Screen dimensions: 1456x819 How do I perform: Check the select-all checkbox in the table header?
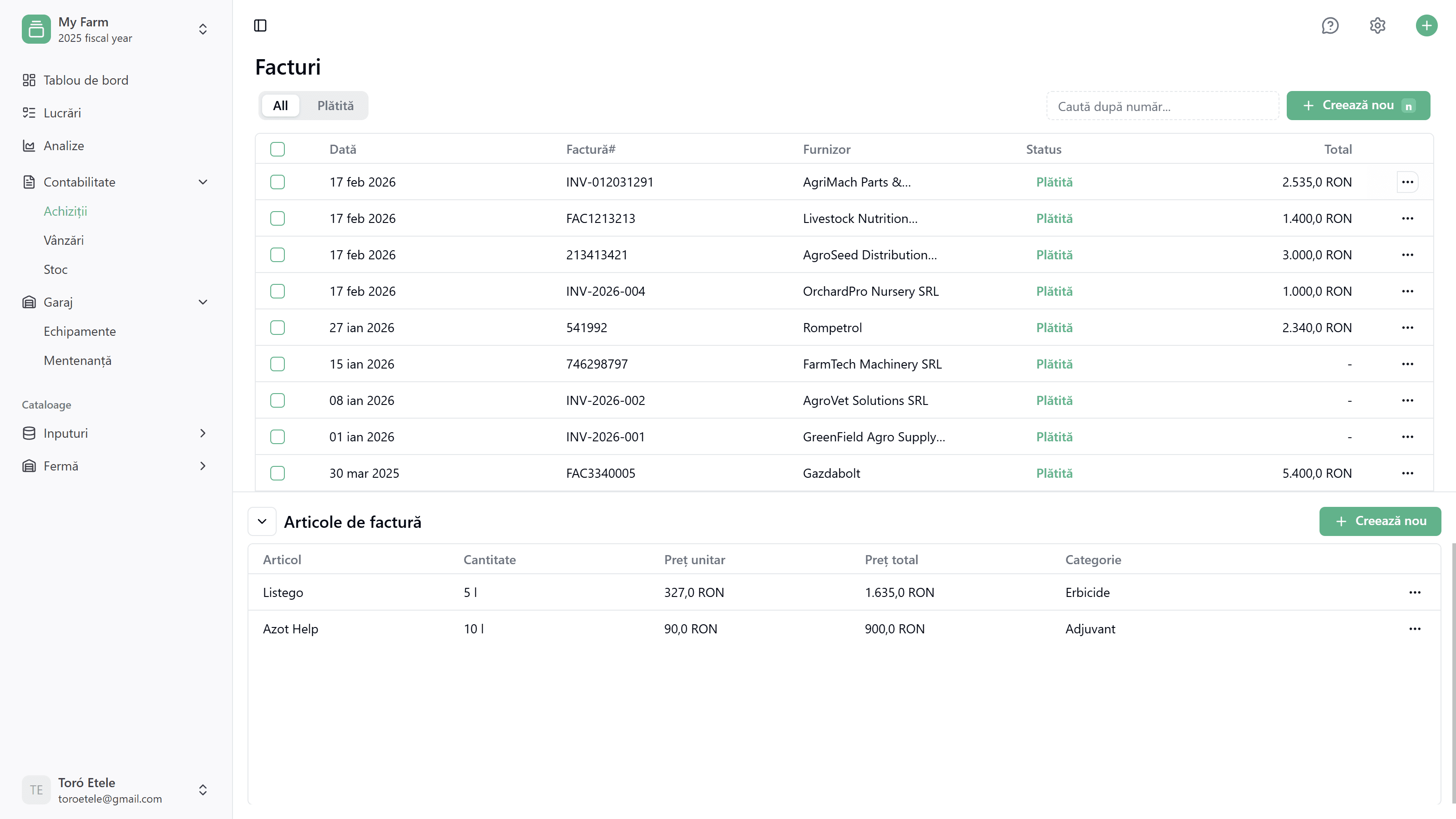click(x=278, y=149)
